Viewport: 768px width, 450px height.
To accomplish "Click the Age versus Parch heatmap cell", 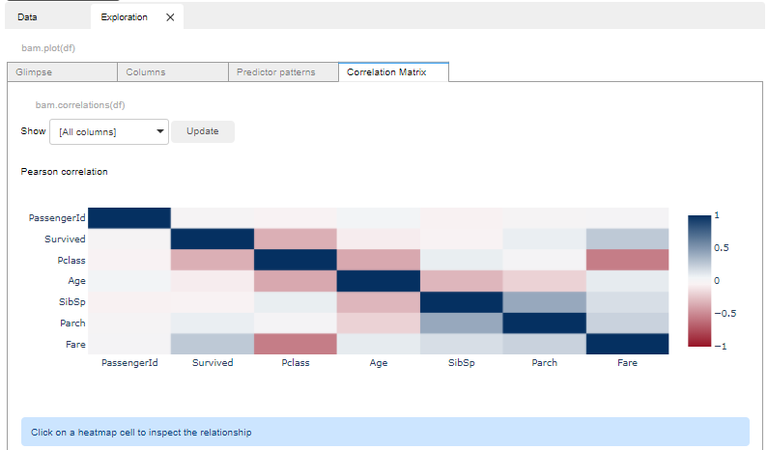I will click(x=544, y=281).
